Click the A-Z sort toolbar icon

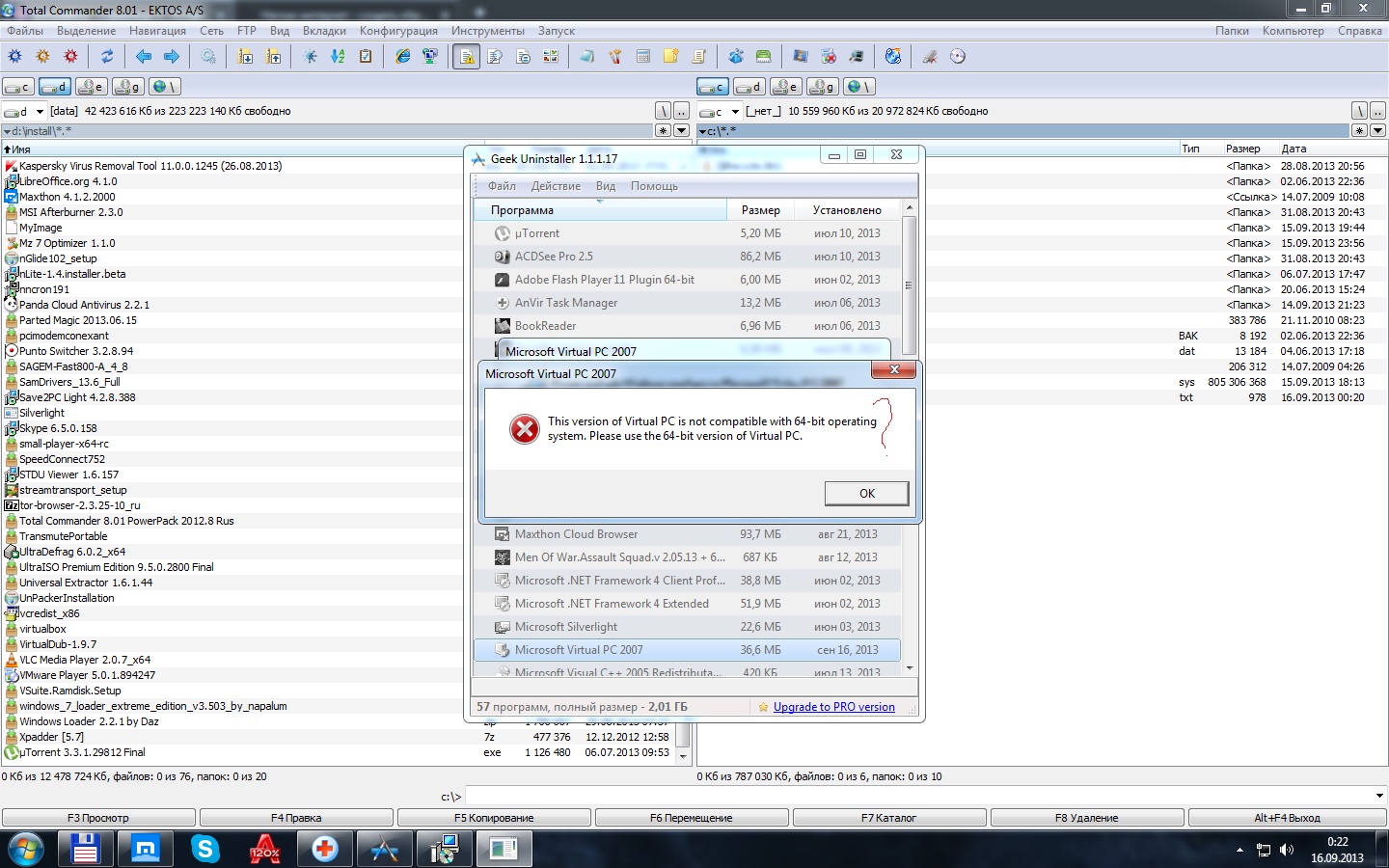[338, 57]
